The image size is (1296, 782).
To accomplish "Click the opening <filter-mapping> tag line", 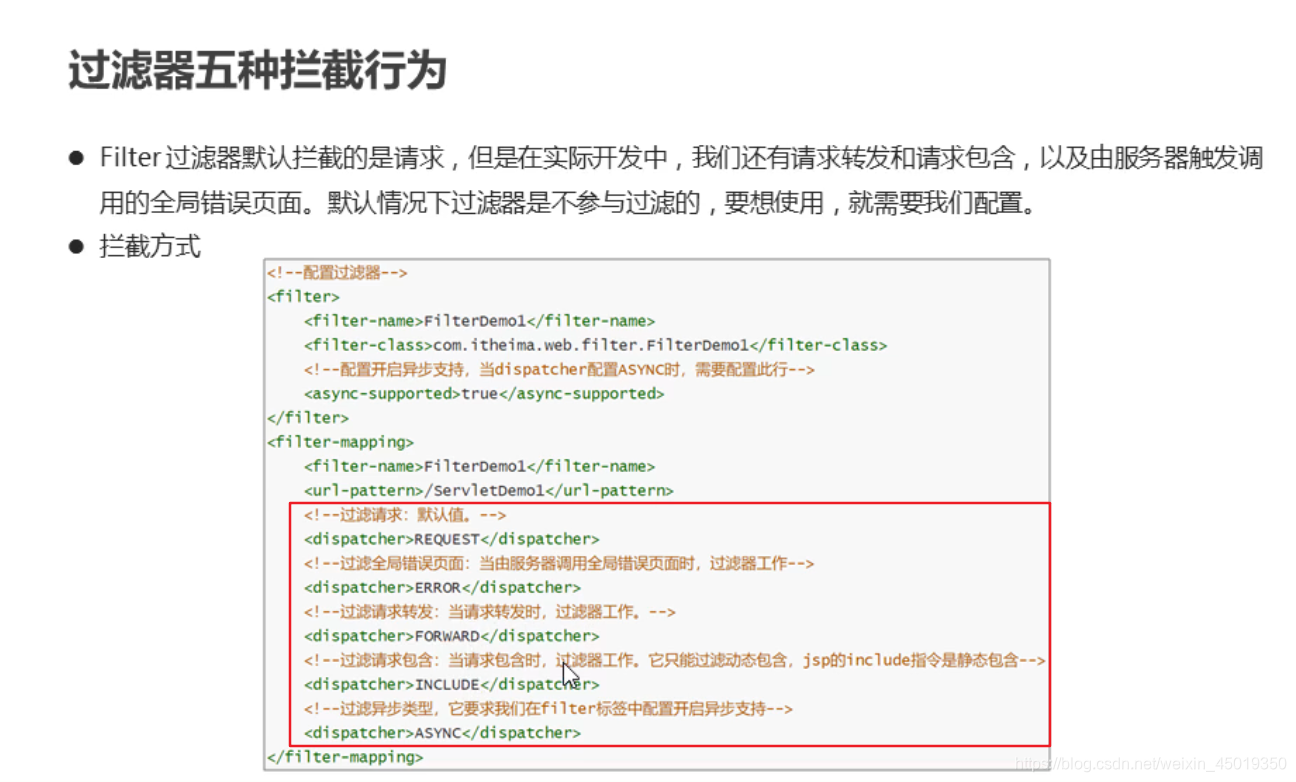I will pyautogui.click(x=340, y=442).
